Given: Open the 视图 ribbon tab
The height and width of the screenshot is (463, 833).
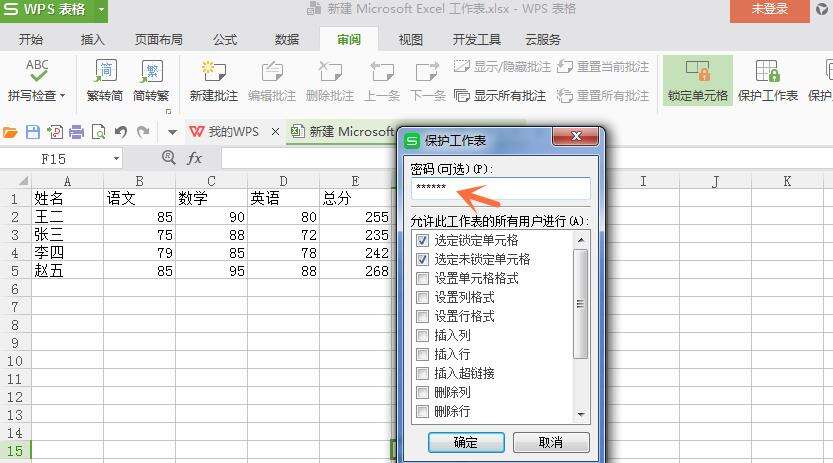Looking at the screenshot, I should 410,39.
